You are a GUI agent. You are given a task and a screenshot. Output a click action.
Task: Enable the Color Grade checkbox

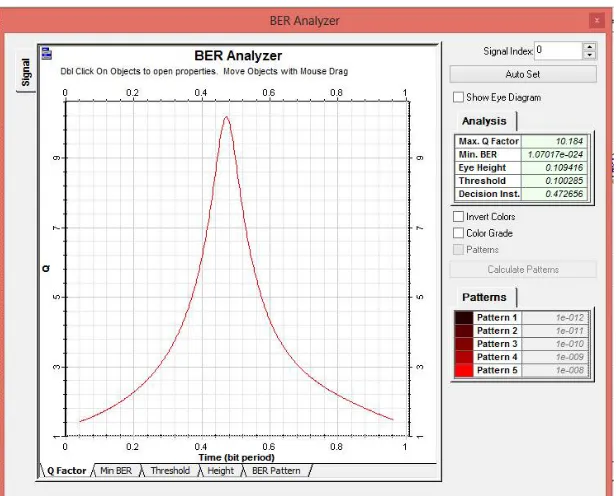458,233
